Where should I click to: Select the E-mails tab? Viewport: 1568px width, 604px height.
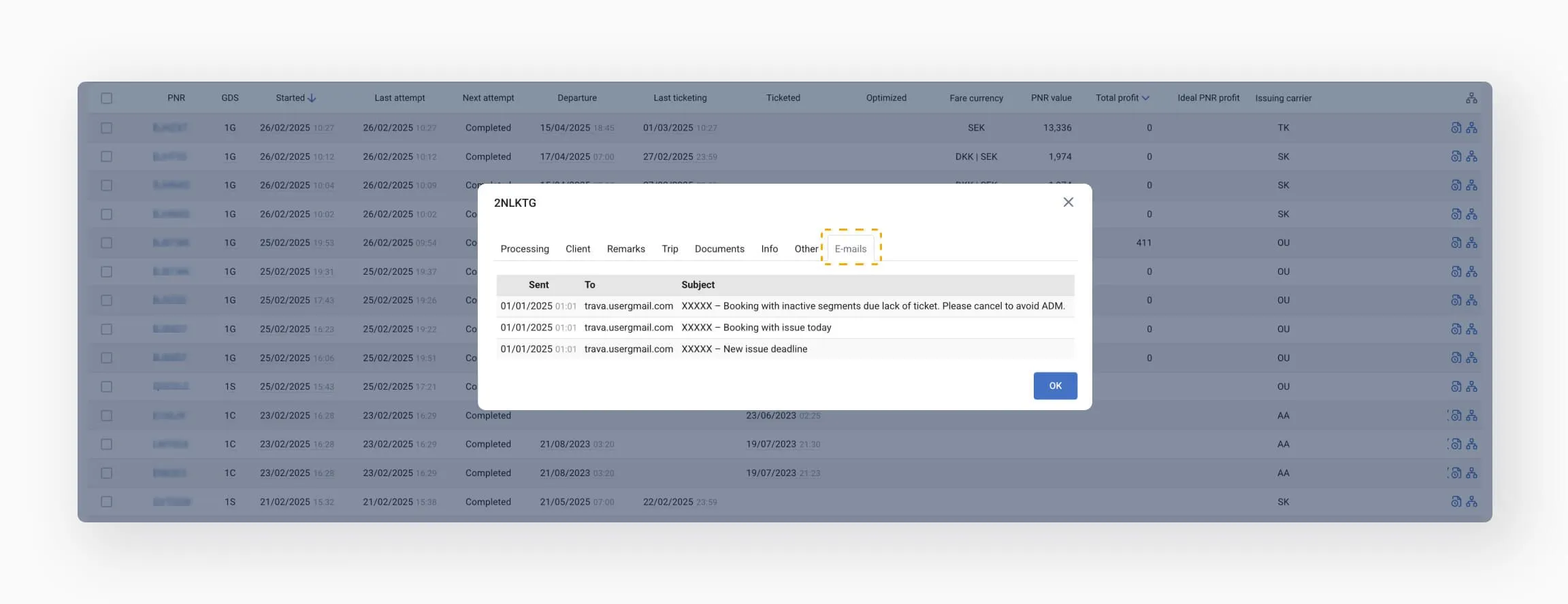(x=850, y=249)
